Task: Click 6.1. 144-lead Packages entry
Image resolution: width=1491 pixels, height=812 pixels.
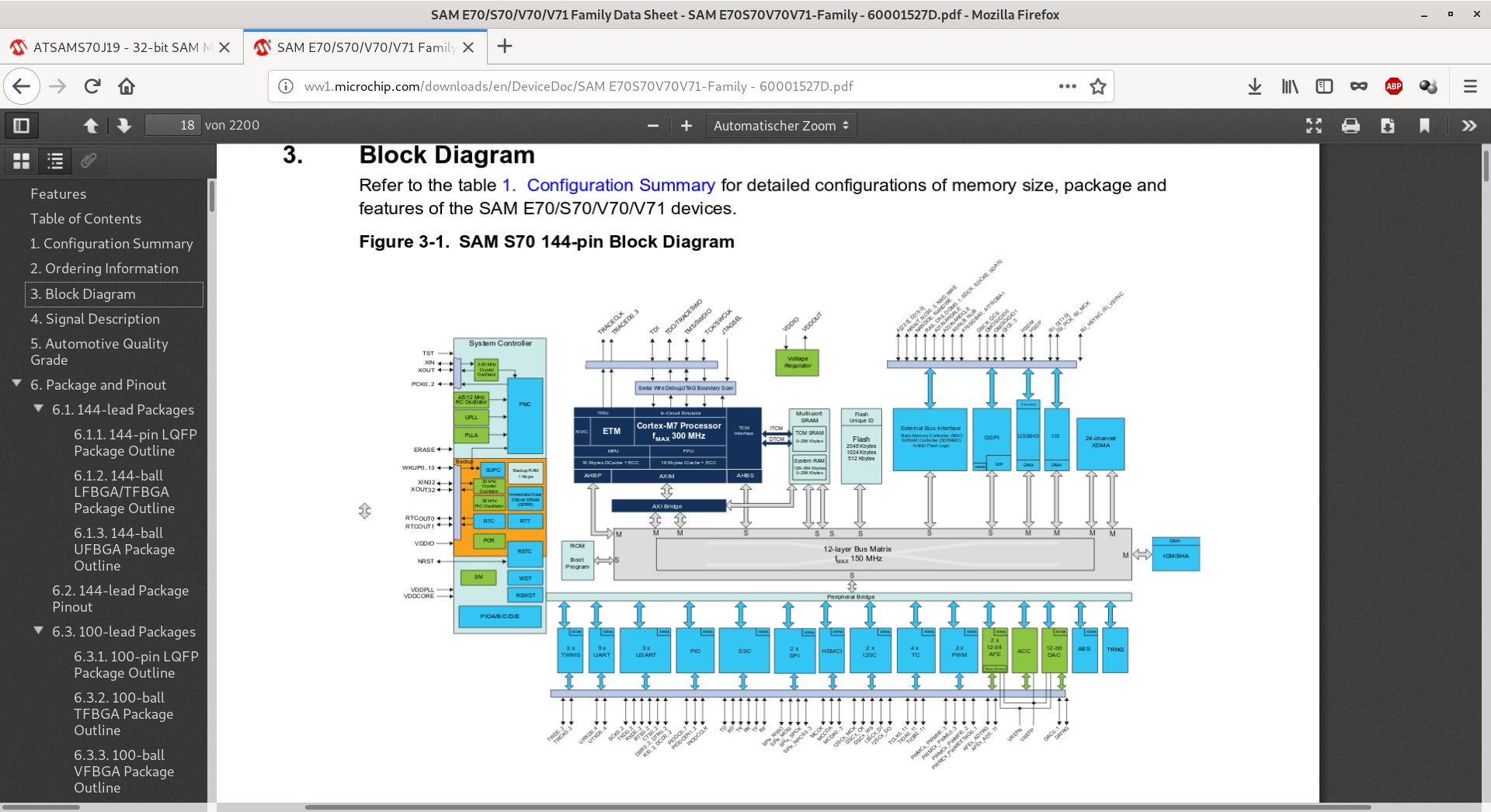Action: [x=123, y=410]
